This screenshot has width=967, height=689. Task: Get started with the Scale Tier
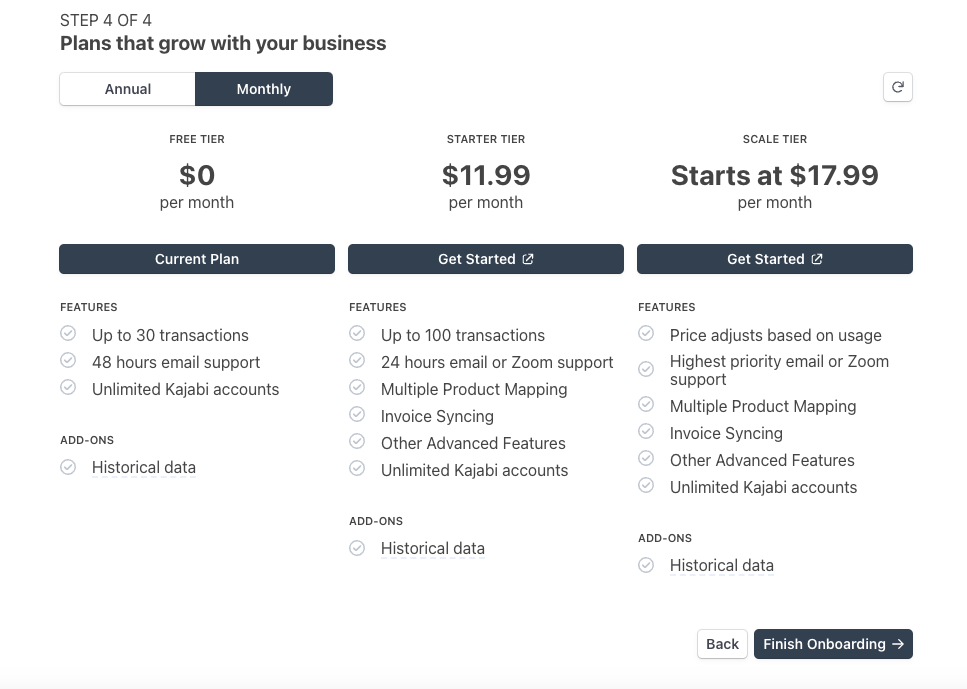point(775,259)
